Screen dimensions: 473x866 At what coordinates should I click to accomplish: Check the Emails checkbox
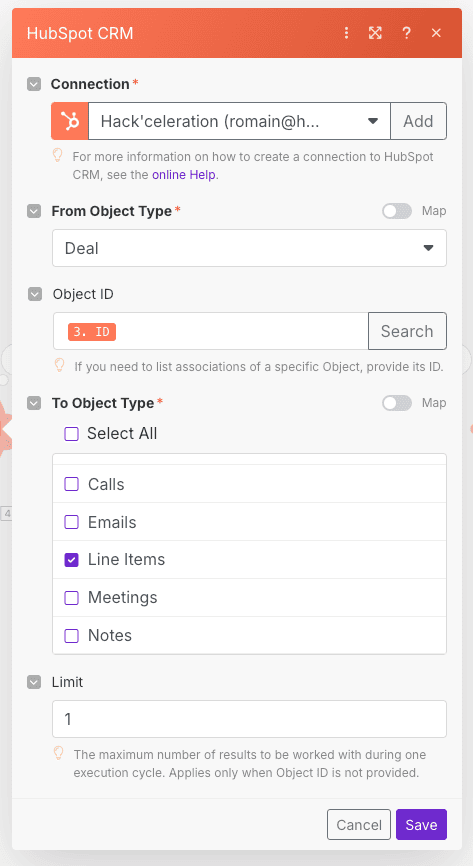[x=72, y=522]
